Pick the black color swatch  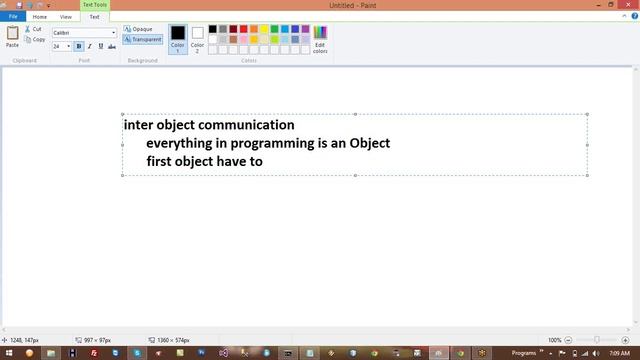(213, 29)
